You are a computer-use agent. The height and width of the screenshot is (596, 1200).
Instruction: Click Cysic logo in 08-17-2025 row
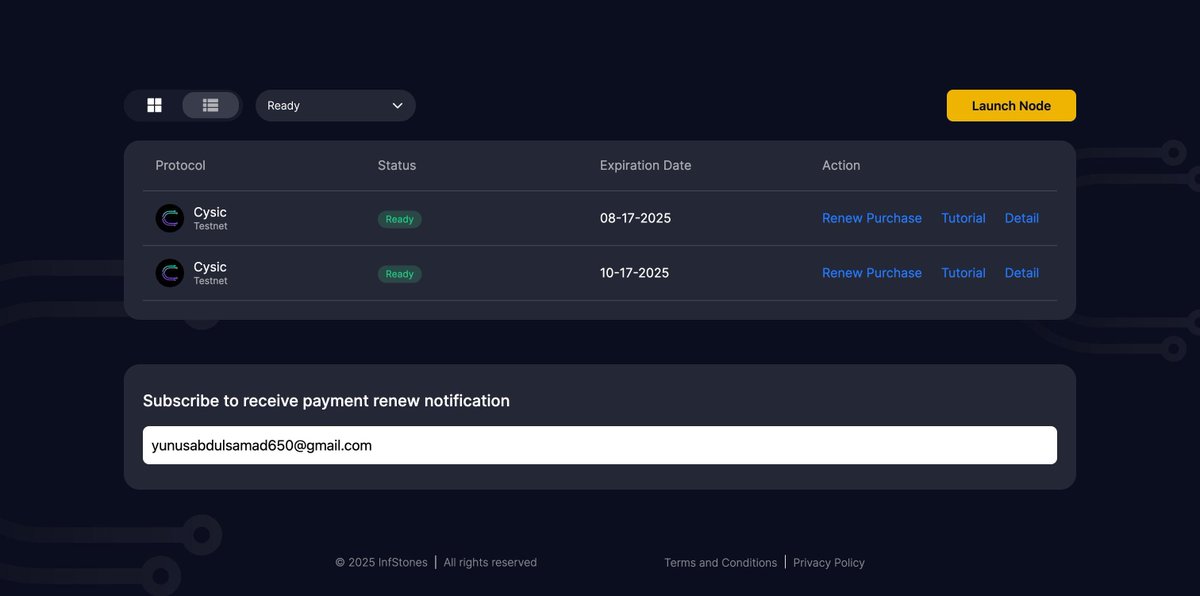point(170,218)
